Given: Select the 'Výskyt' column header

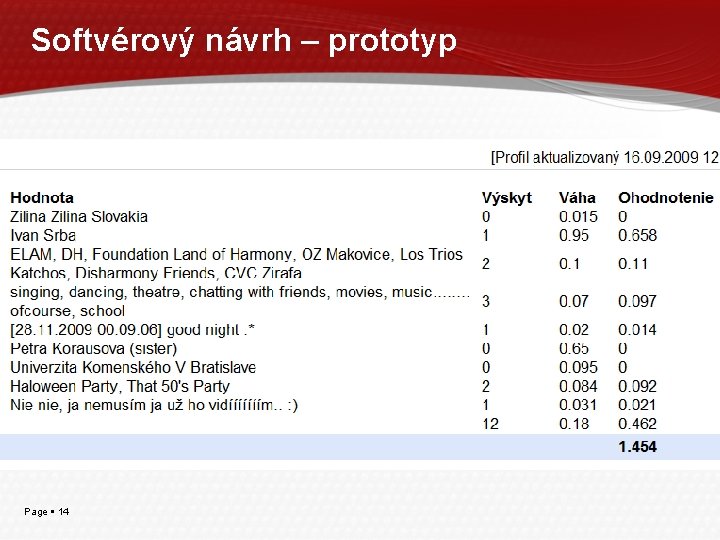Looking at the screenshot, I should (x=507, y=198).
